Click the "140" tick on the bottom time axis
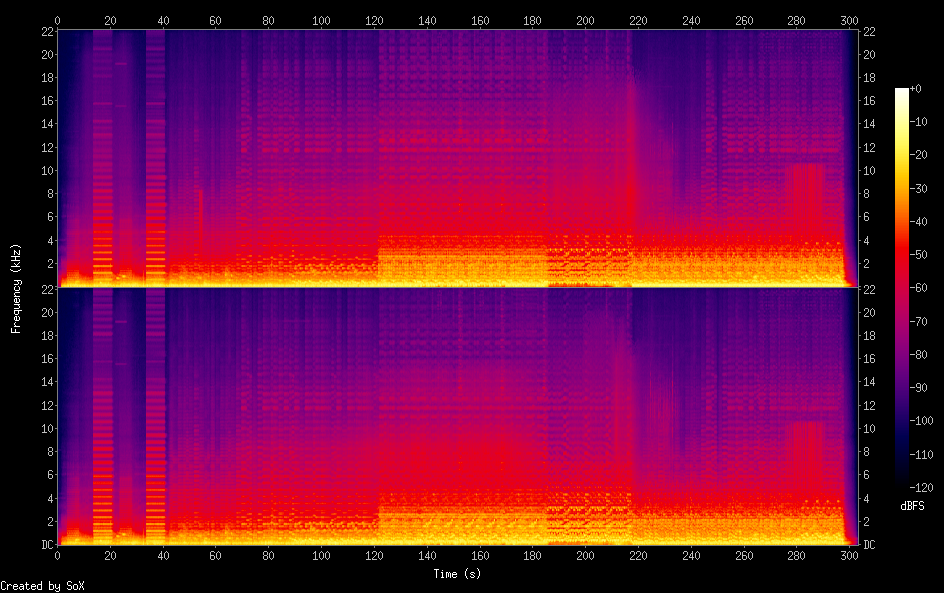 pyautogui.click(x=427, y=556)
